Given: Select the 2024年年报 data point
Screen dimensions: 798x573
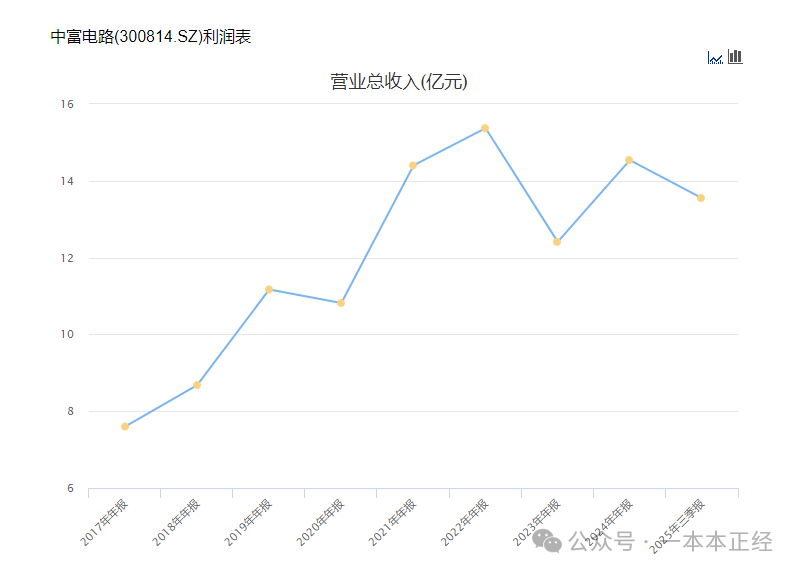Looking at the screenshot, I should click(629, 160).
